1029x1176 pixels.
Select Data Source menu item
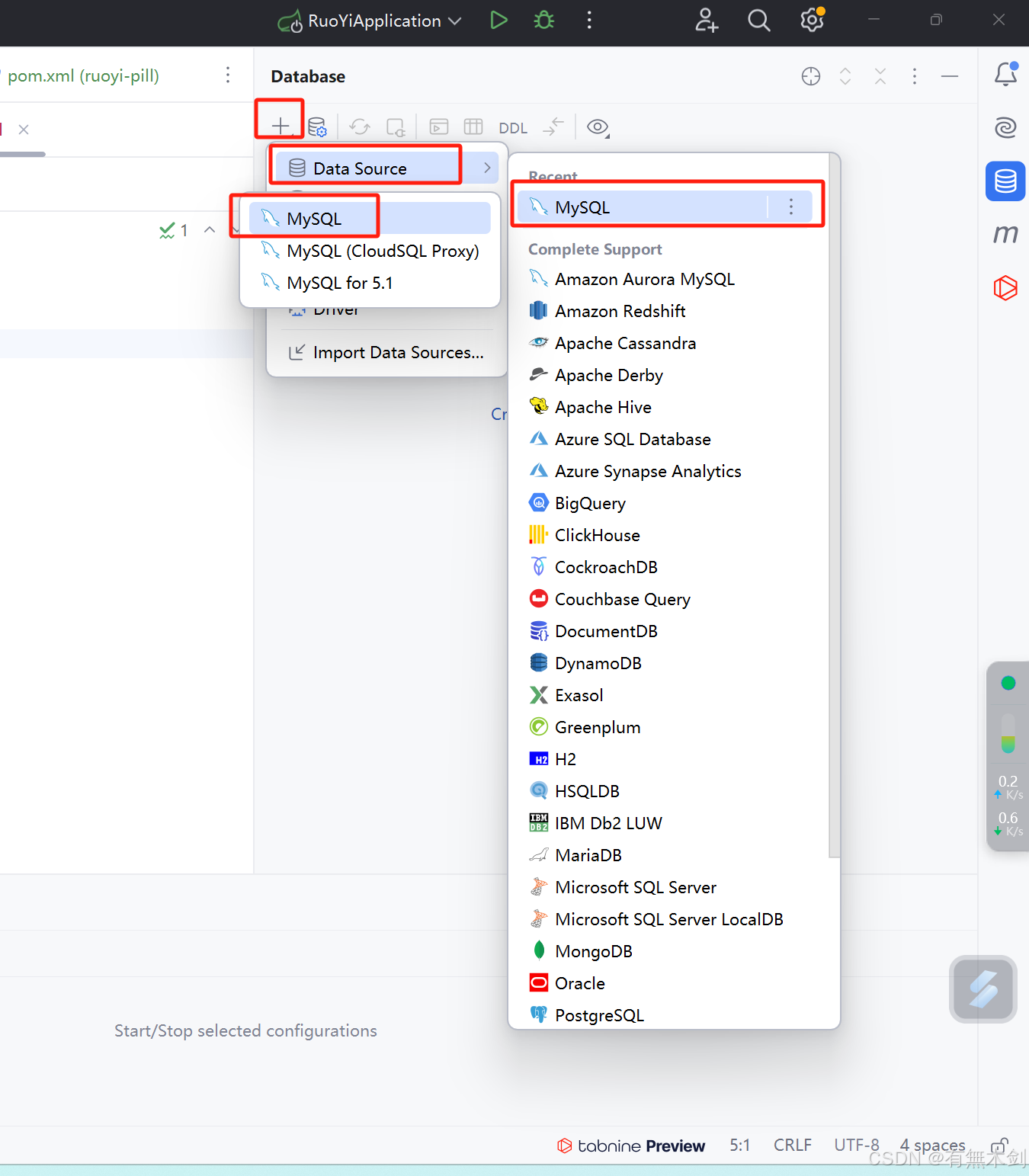[387, 168]
